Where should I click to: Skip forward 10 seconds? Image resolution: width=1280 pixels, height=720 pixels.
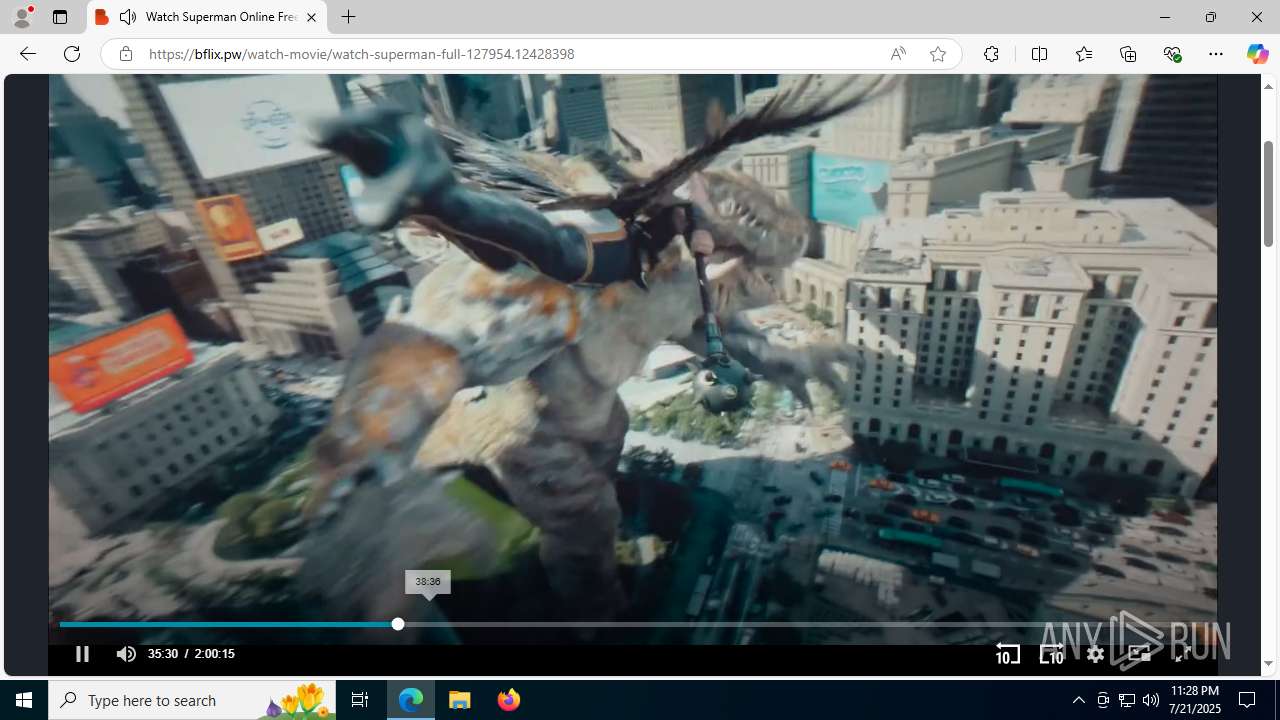pos(1051,654)
